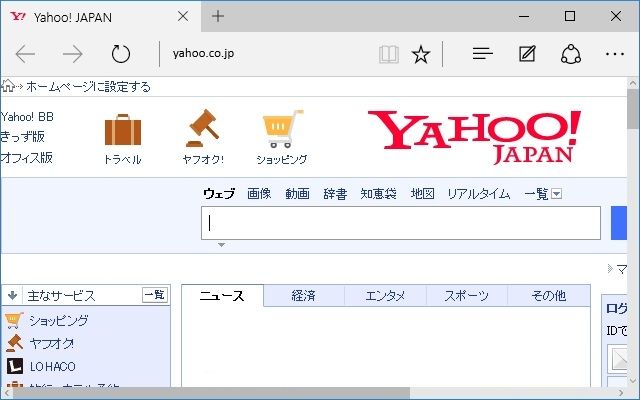The height and width of the screenshot is (400, 640).
Task: Click the blue search button
Action: coord(619,223)
